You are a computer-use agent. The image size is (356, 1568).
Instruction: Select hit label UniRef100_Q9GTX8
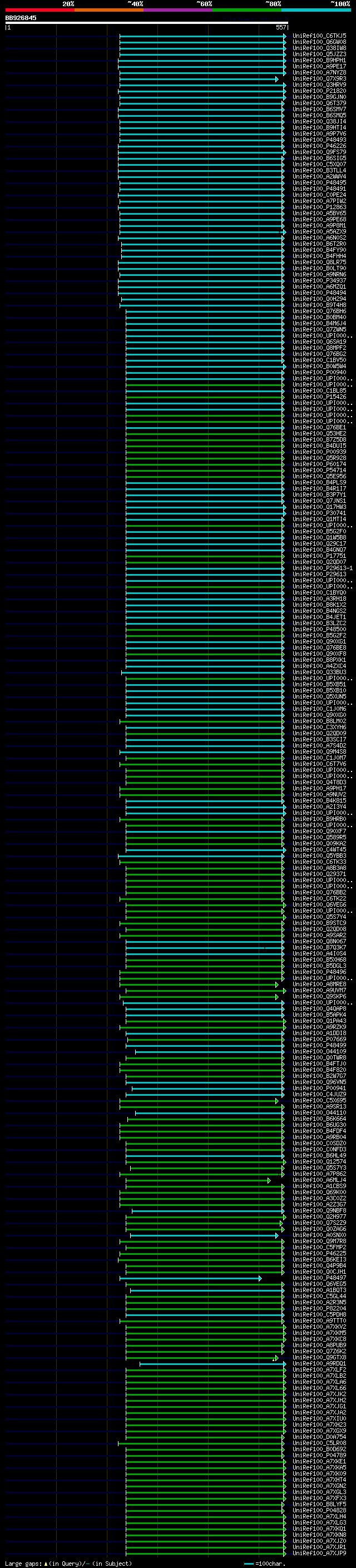coord(319,1357)
